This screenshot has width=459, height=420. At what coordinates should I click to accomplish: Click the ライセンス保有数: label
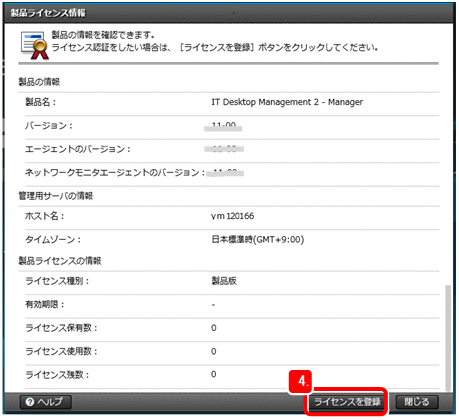pos(61,328)
